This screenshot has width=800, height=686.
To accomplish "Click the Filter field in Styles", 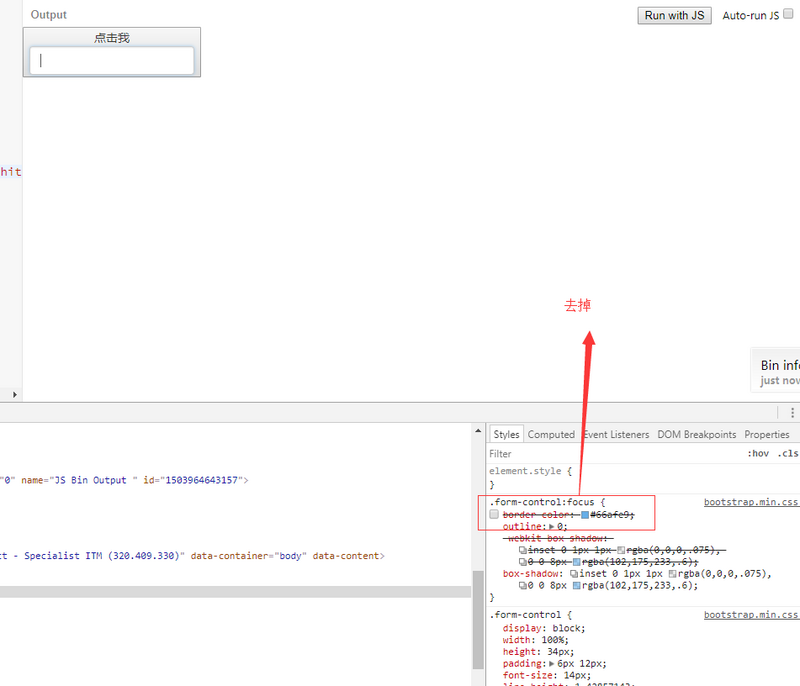I will (x=612, y=453).
